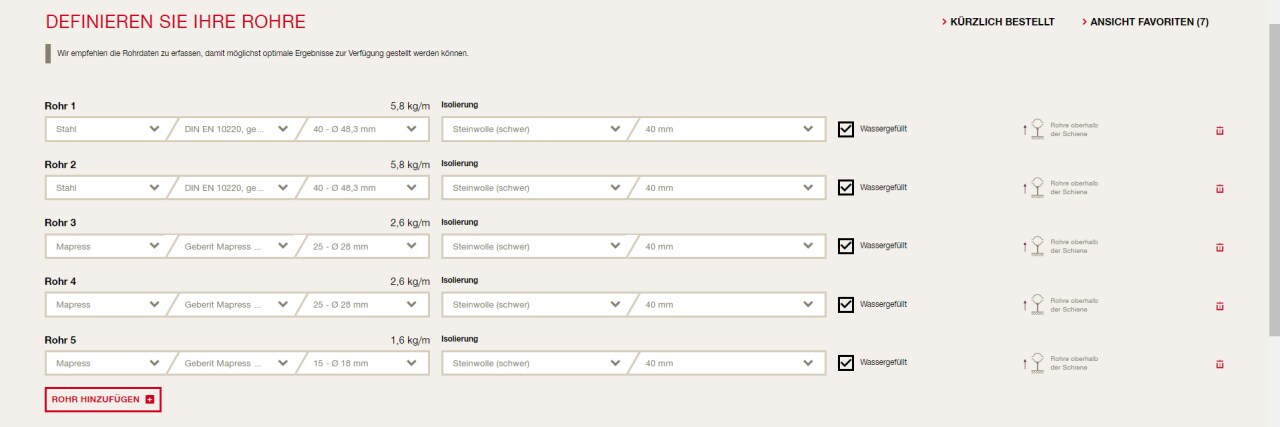This screenshot has width=1280, height=427.
Task: Click pipe position icon for Rohr 5
Action: pyautogui.click(x=1035, y=364)
